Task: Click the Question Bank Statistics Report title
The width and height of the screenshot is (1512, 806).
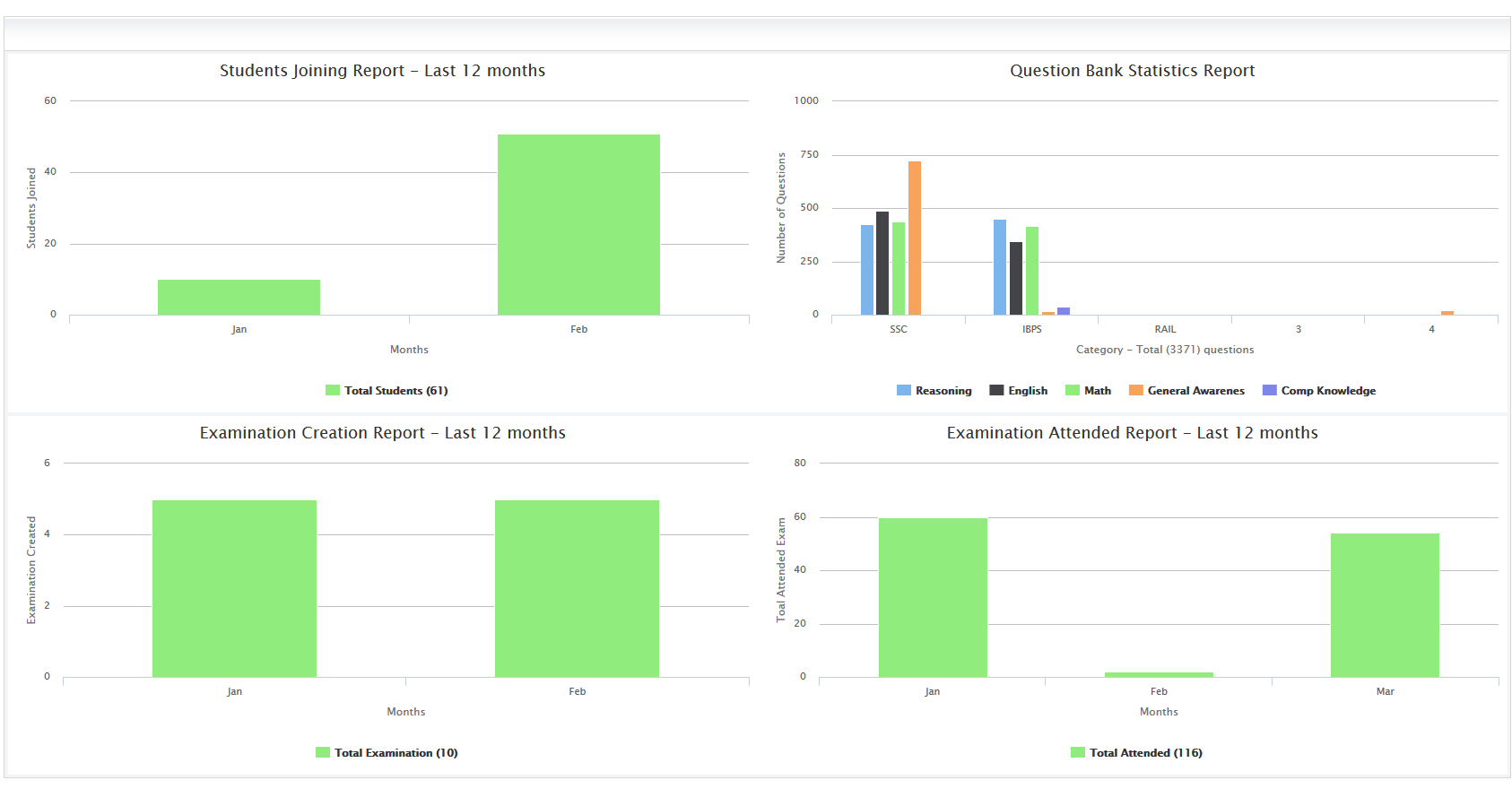Action: coord(1132,71)
